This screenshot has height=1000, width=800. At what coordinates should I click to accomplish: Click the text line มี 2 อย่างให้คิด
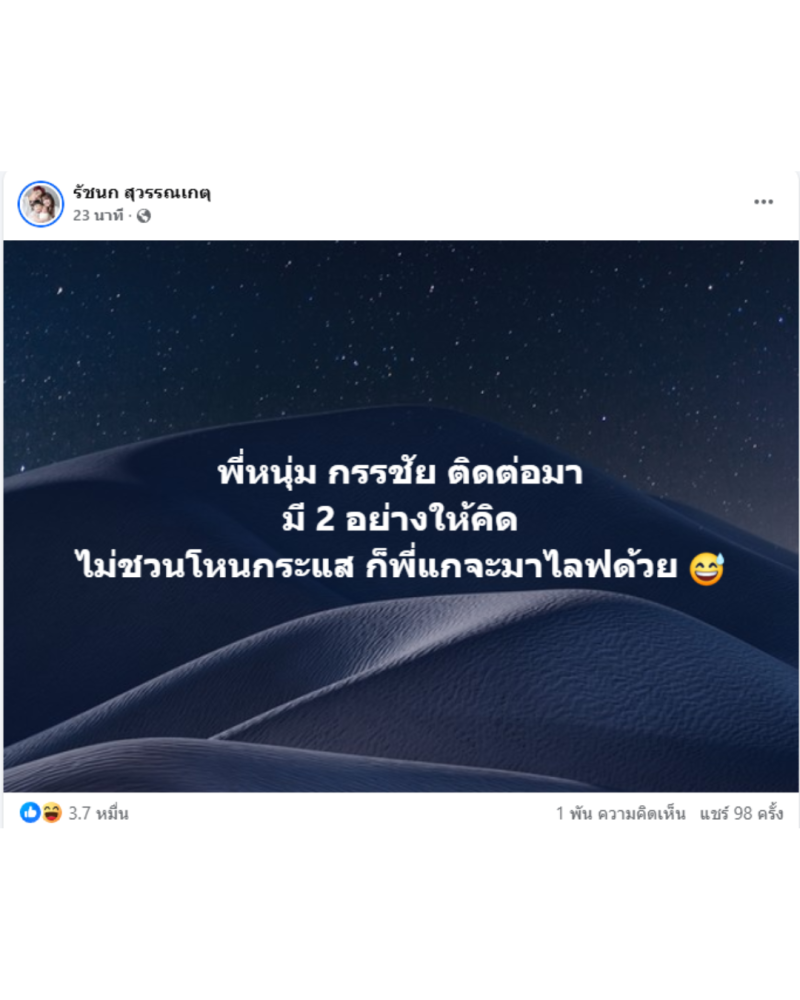(x=400, y=518)
